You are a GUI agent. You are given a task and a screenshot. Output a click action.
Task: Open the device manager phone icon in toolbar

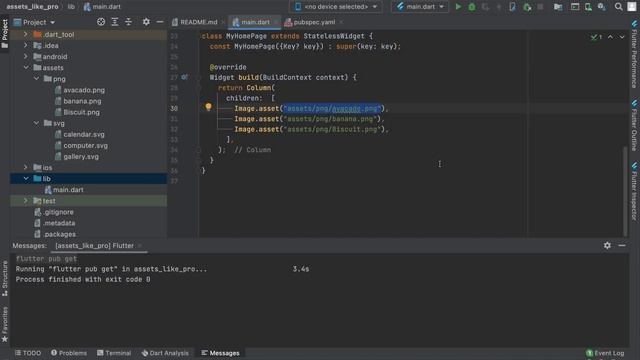(x=588, y=7)
